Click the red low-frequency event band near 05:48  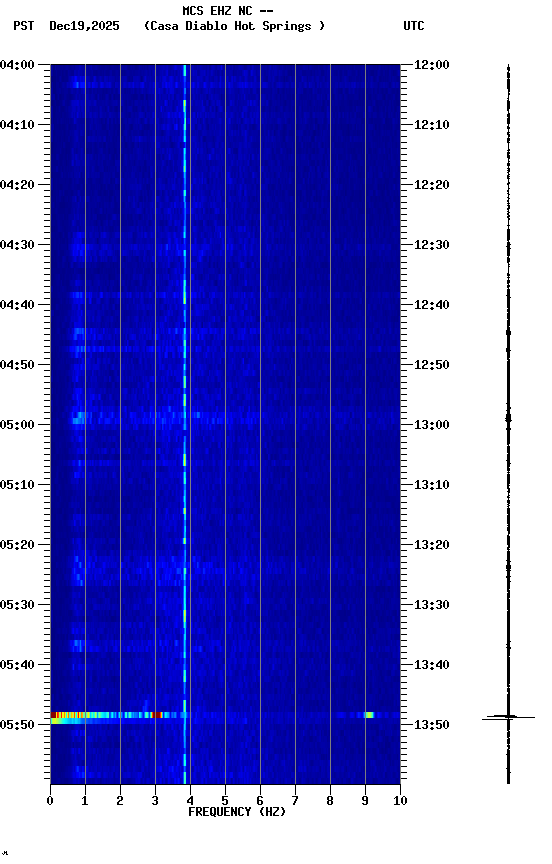[106, 715]
